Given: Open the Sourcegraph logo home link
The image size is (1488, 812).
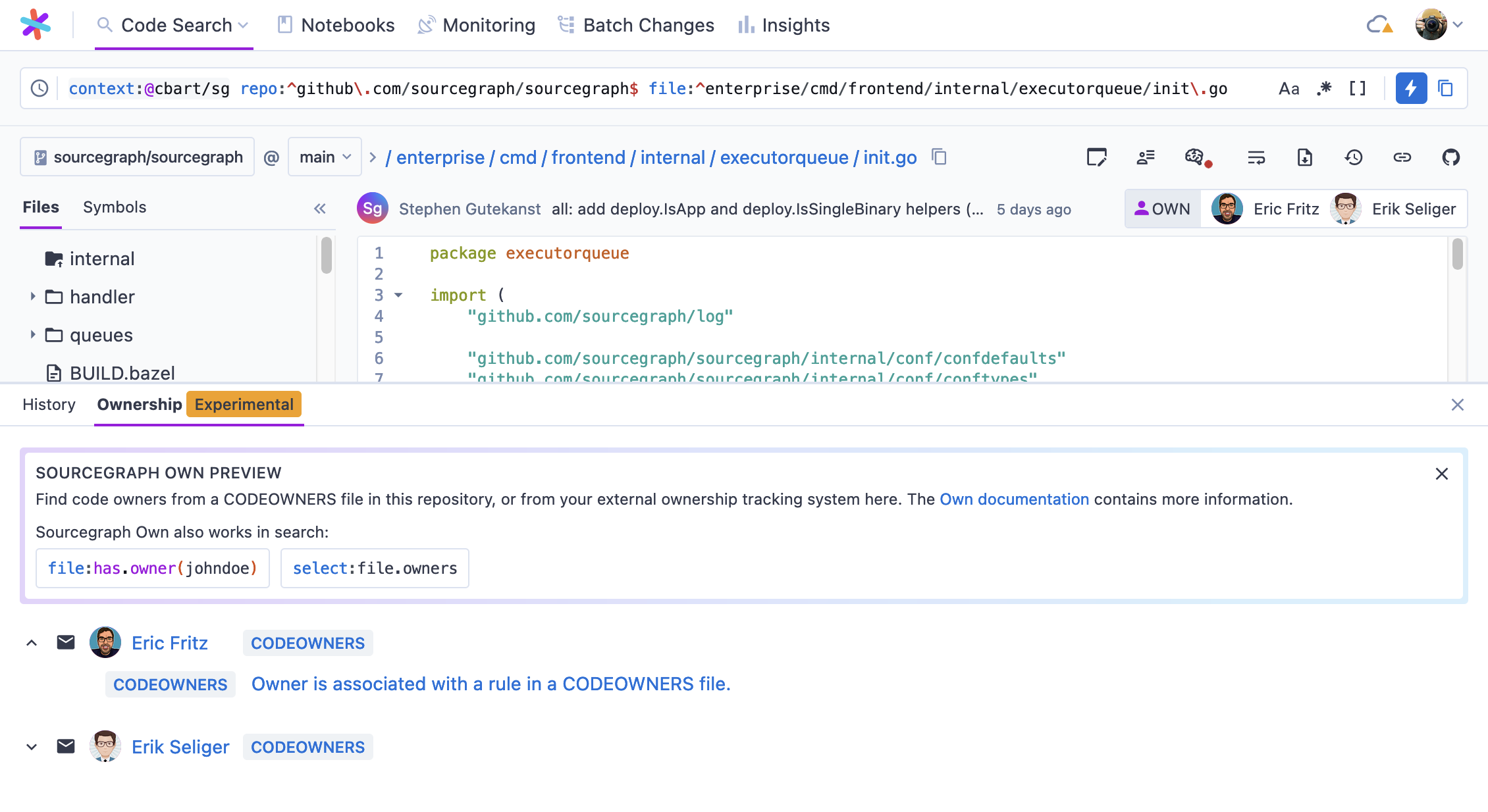Looking at the screenshot, I should 36,25.
